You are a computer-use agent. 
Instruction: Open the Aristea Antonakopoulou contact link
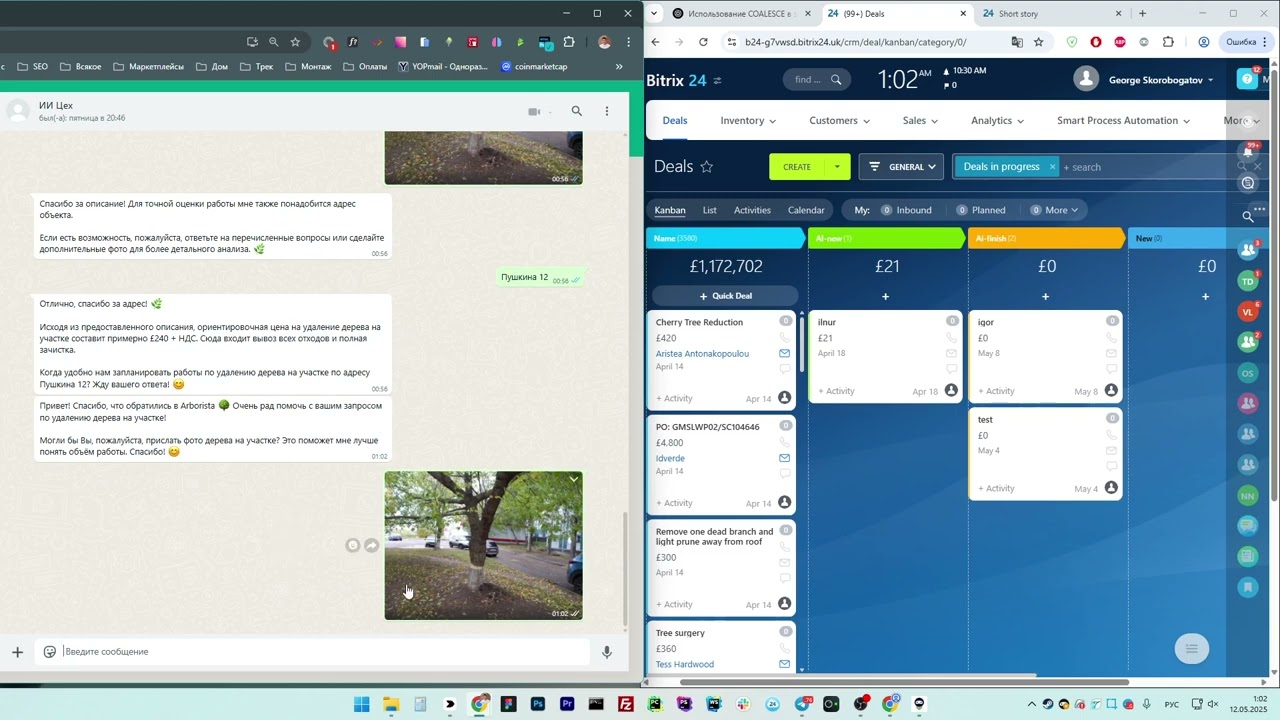702,353
